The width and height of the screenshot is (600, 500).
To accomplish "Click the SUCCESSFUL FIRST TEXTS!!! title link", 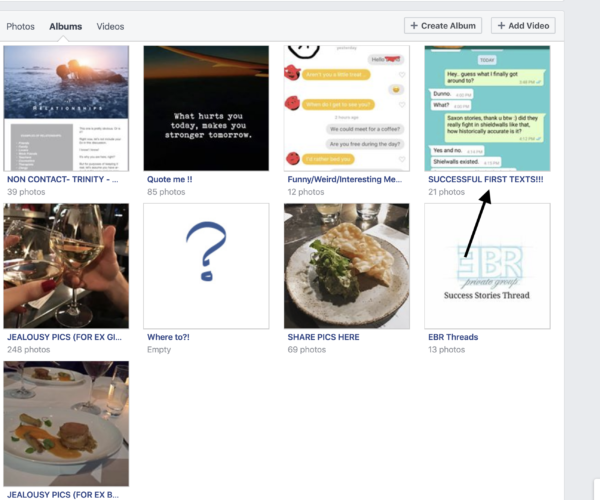I will pos(486,179).
